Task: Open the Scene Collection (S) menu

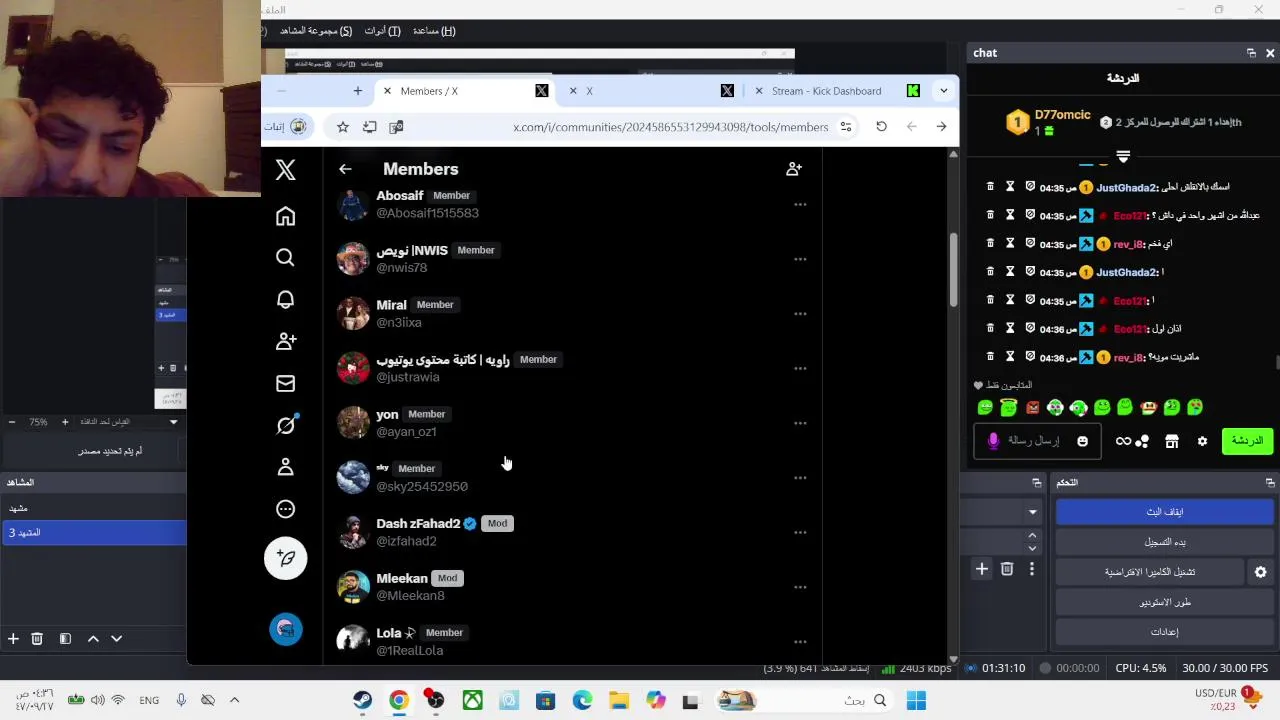Action: 315,31
